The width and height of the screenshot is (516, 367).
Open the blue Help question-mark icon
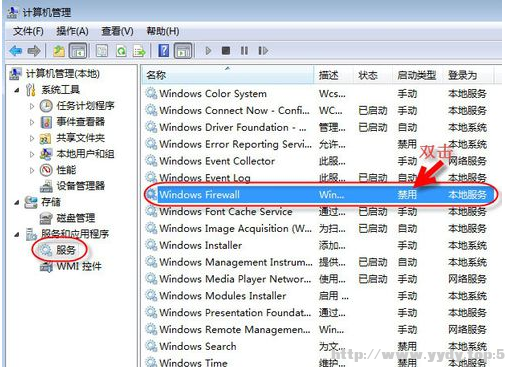point(163,51)
